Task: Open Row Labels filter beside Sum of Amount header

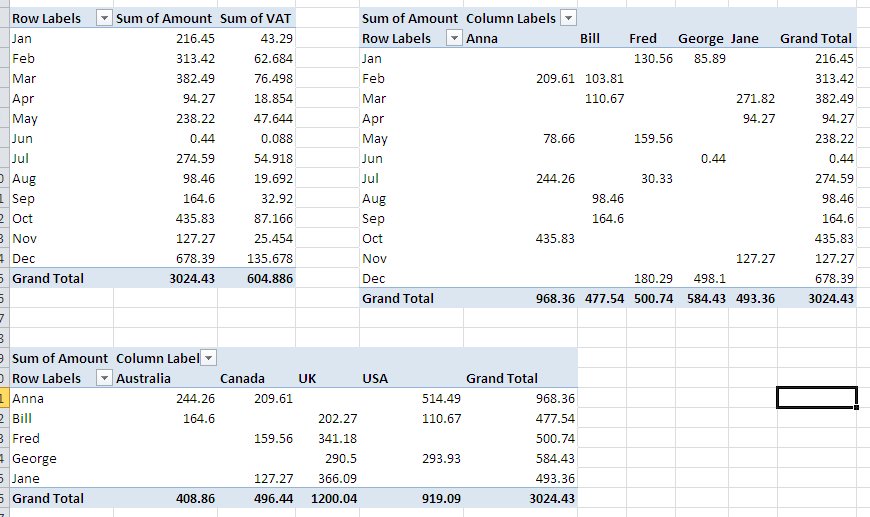Action: point(104,19)
